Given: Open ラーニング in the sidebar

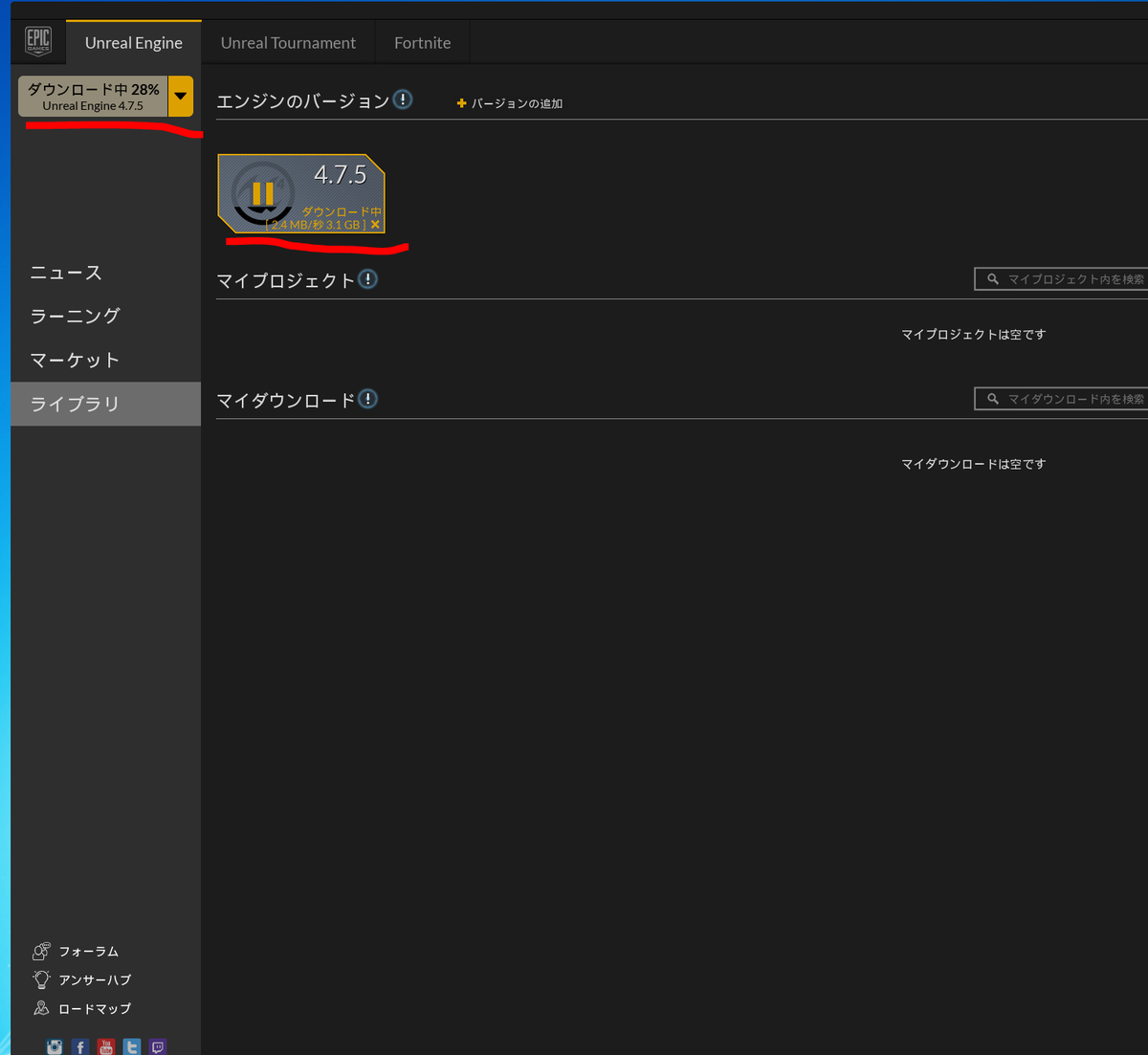Looking at the screenshot, I should click(105, 316).
